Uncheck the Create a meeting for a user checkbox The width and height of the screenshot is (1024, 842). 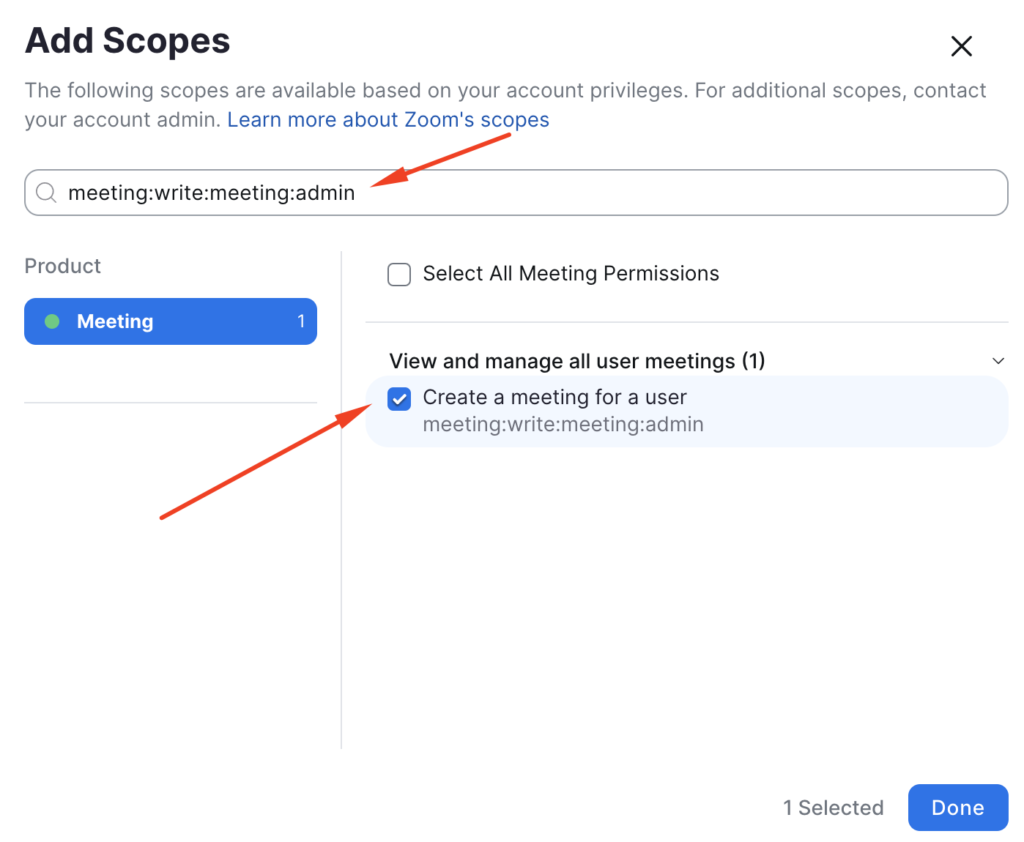click(399, 400)
